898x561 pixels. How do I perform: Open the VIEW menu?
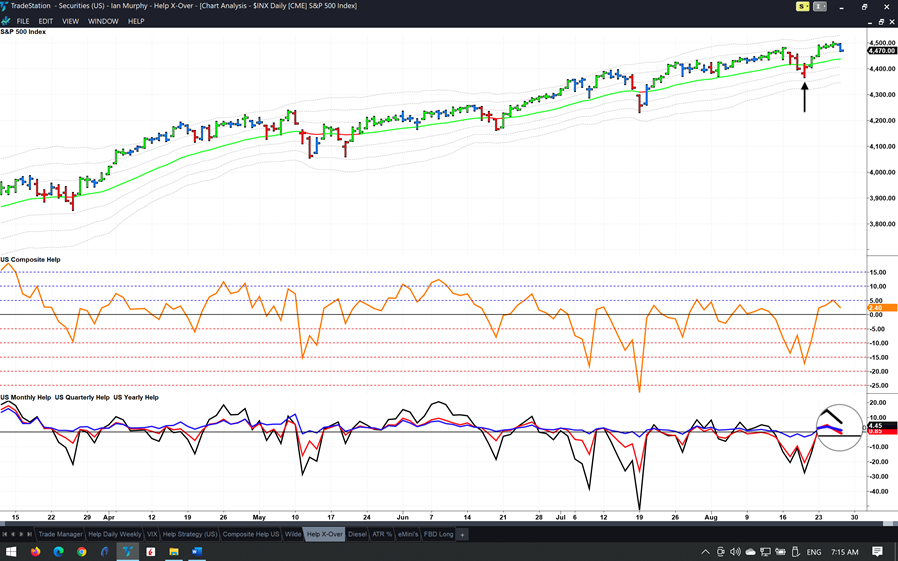tap(70, 21)
